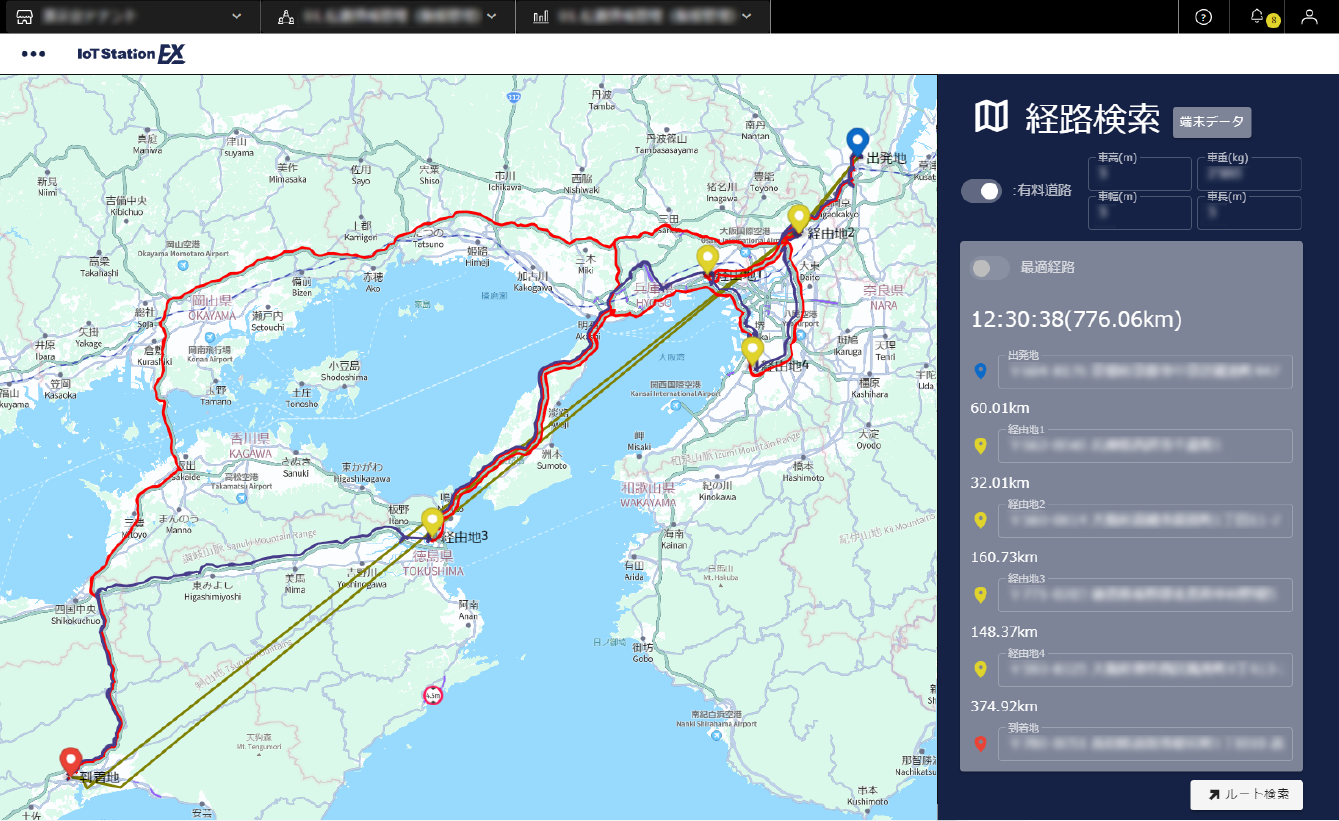Viewport: 1339px width, 821px height.
Task: Click yellow pin icon beside 経由地3 field
Action: click(980, 595)
